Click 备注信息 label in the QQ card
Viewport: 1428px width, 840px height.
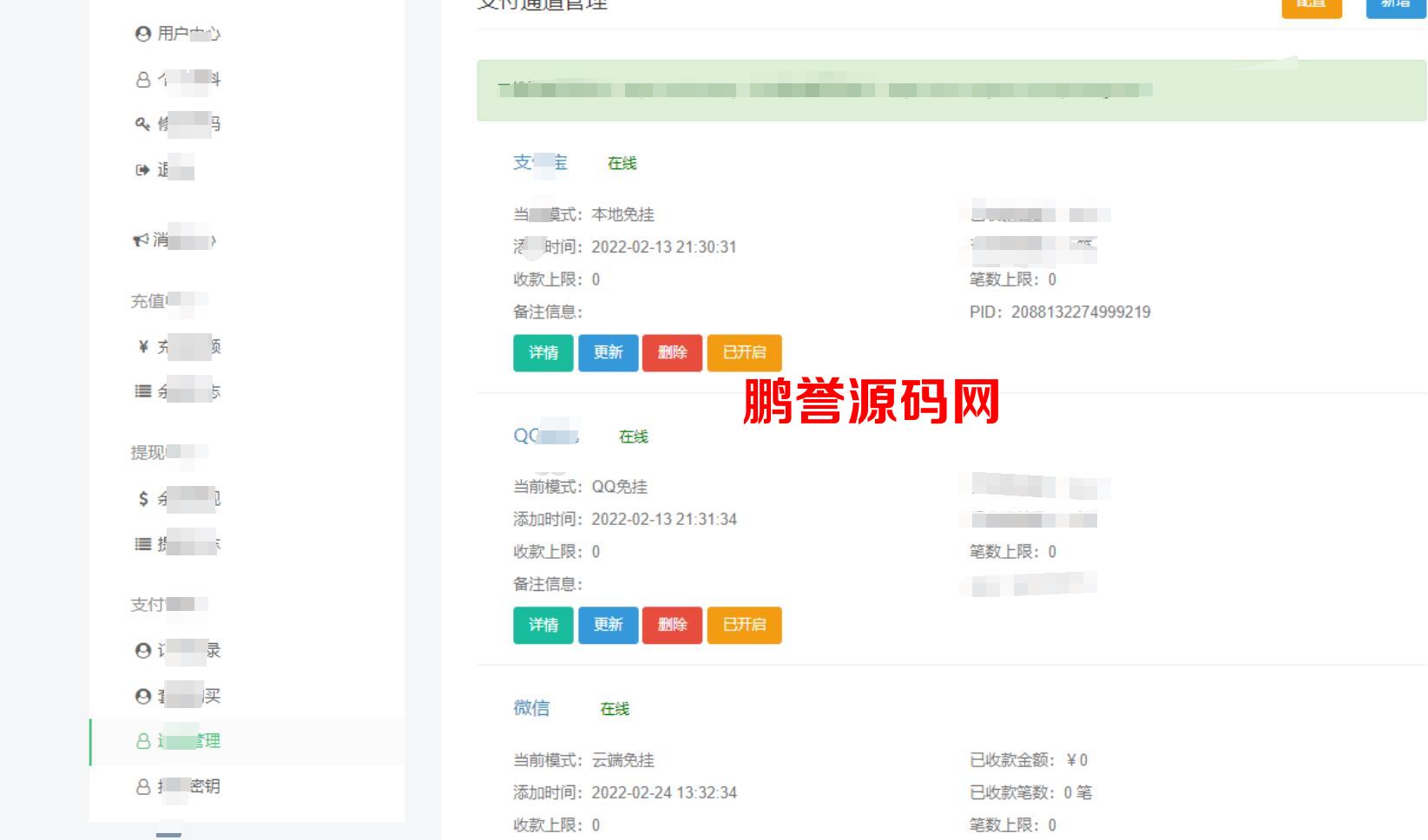click(548, 585)
